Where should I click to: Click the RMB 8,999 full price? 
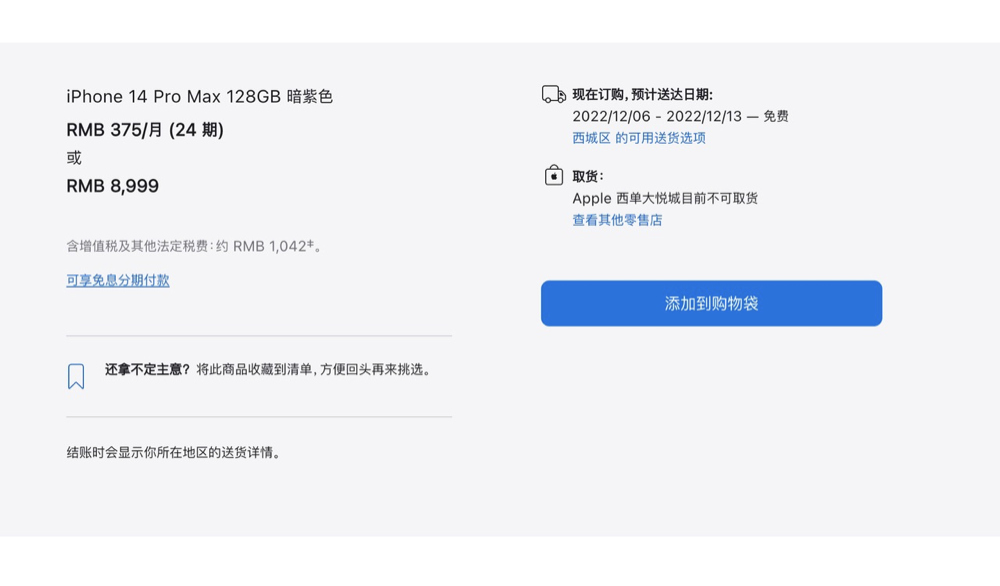click(112, 186)
